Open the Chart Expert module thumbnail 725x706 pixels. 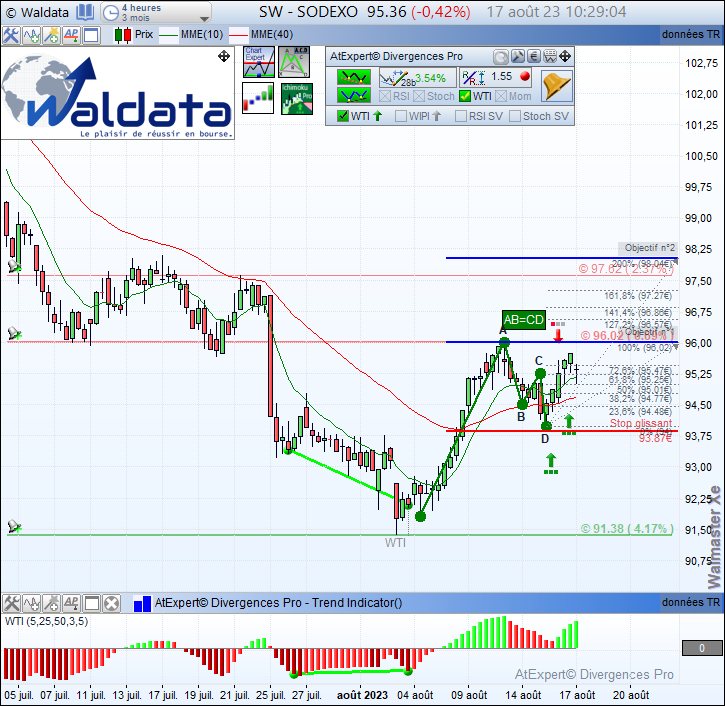tap(258, 62)
